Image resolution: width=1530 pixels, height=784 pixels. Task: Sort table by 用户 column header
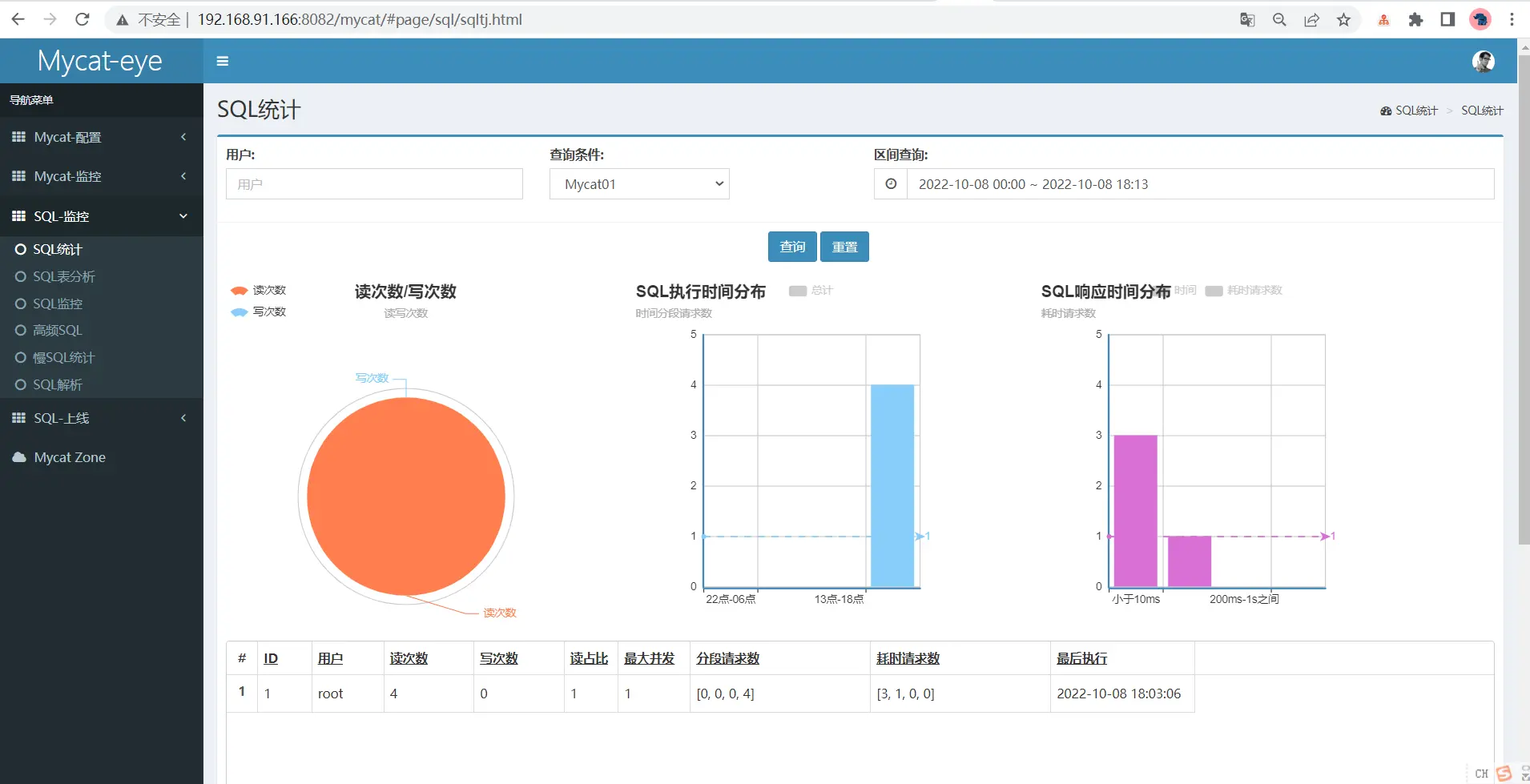[330, 658]
